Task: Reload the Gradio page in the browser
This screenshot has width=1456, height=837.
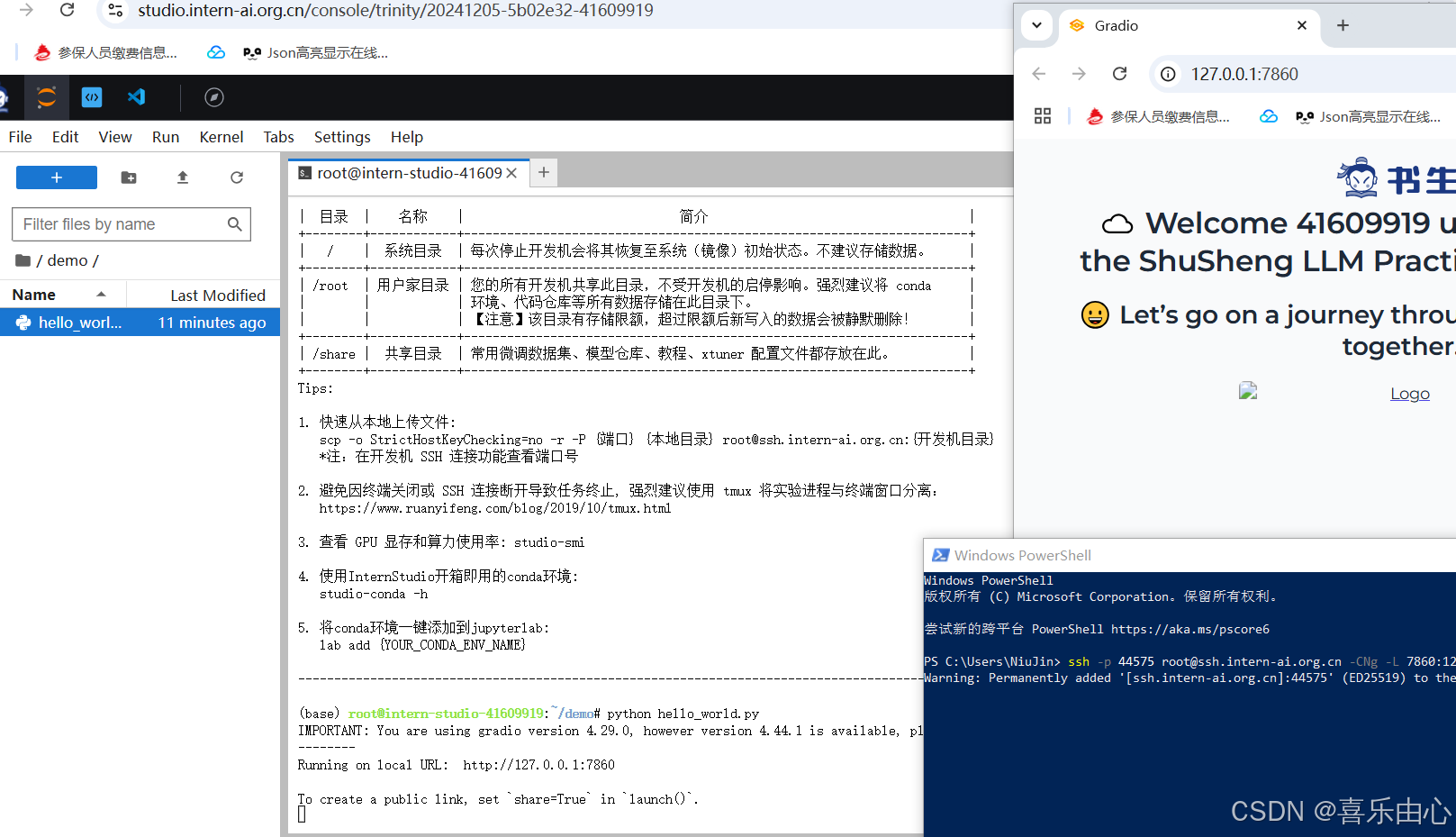Action: click(1119, 74)
